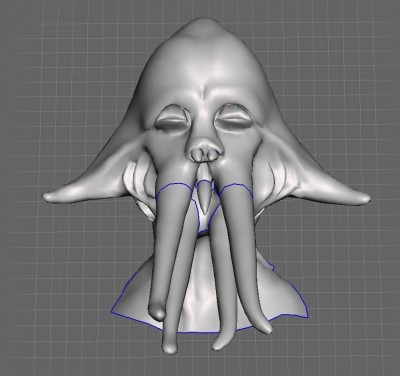
Task: Click the tip of the inner left tentacle
Action: pyautogui.click(x=170, y=347)
